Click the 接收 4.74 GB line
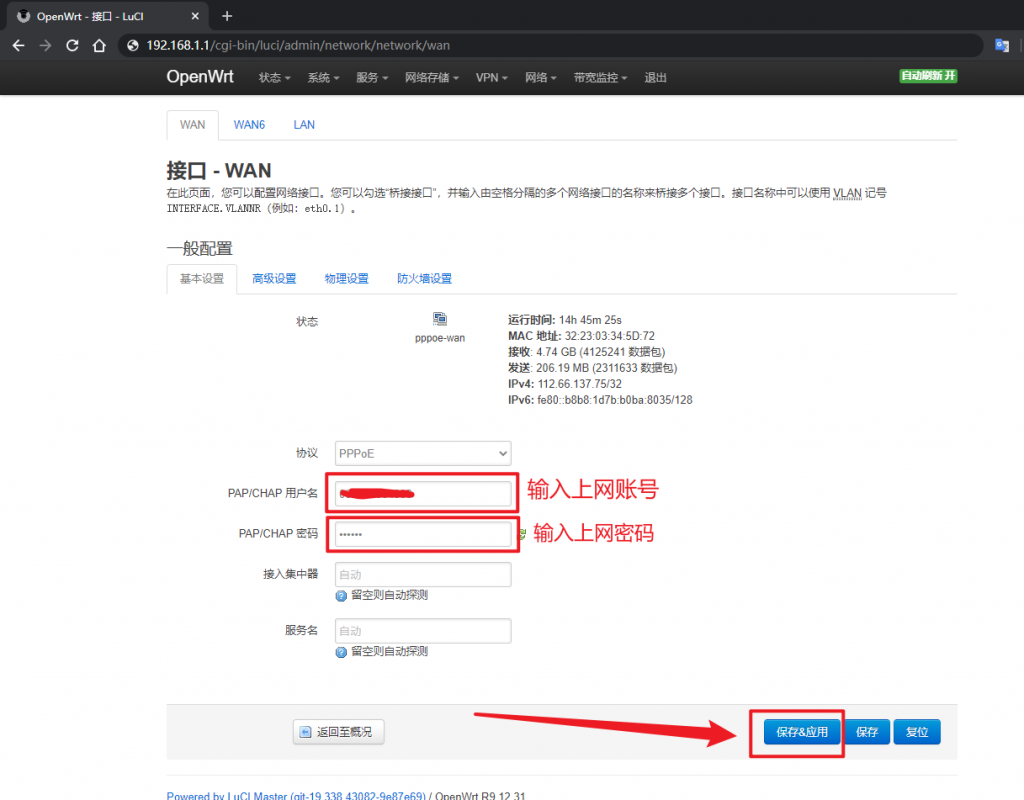 (586, 352)
